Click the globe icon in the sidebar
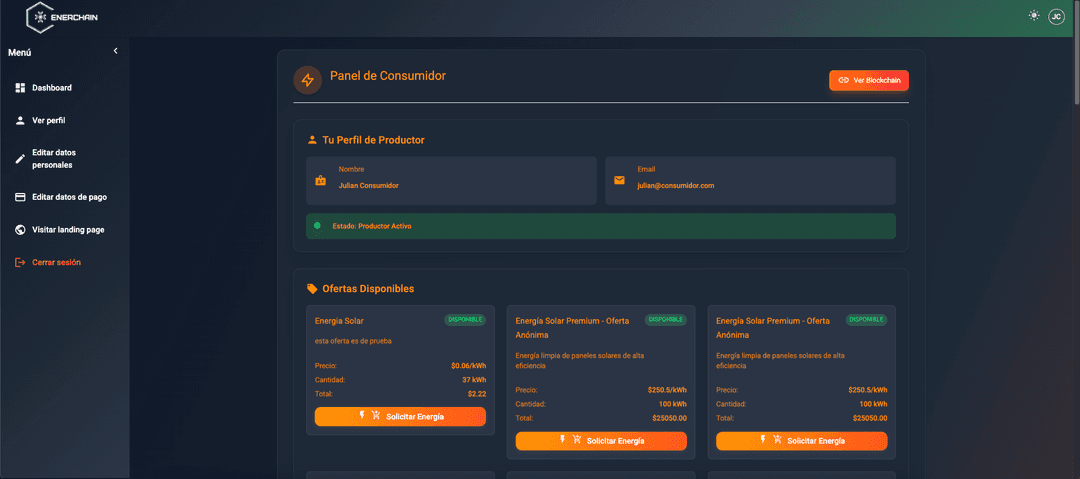Screen dimensions: 1080x479 coord(20,230)
